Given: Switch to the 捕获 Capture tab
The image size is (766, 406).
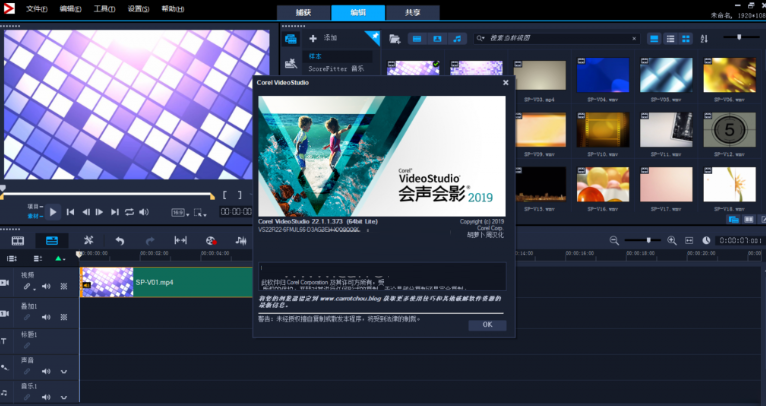Looking at the screenshot, I should point(303,13).
